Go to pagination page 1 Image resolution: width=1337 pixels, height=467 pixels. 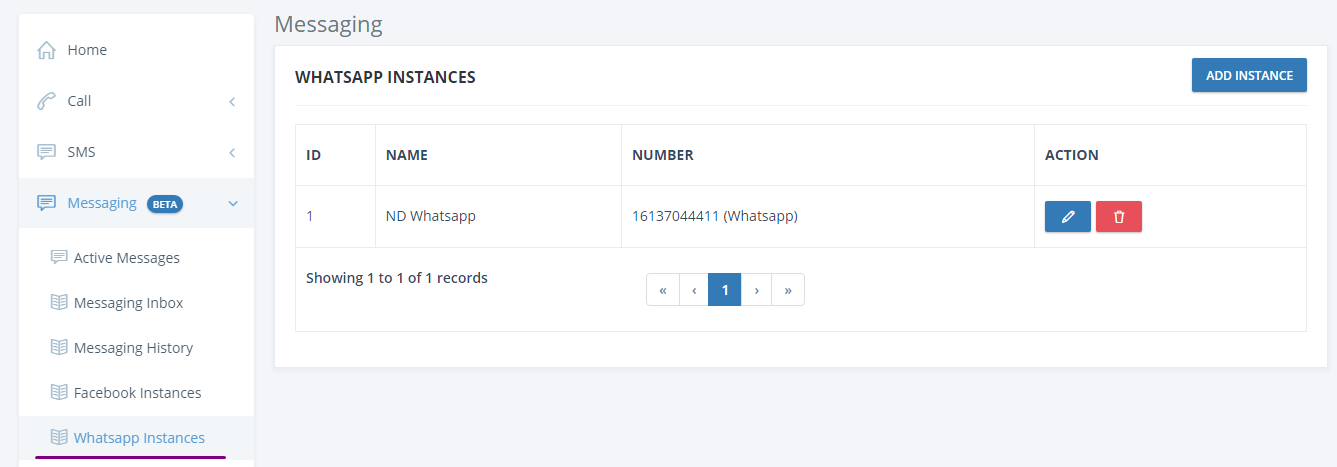tap(725, 290)
